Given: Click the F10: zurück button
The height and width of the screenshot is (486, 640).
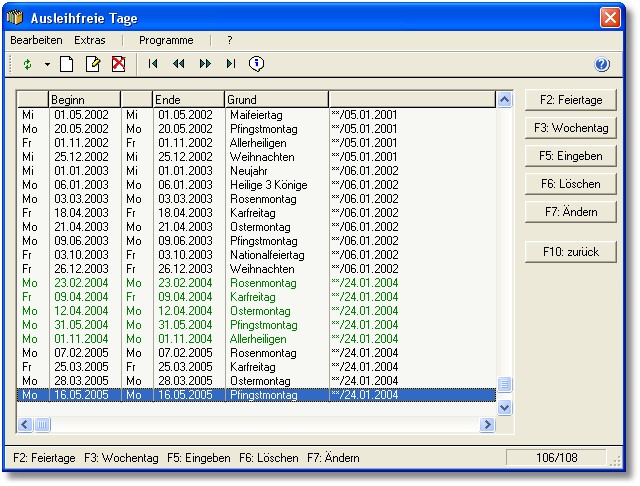Looking at the screenshot, I should (x=571, y=252).
